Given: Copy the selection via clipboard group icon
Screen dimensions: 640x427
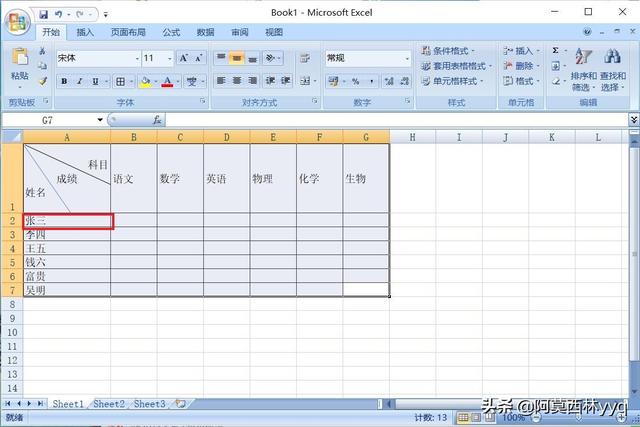Looking at the screenshot, I should pyautogui.click(x=42, y=66).
